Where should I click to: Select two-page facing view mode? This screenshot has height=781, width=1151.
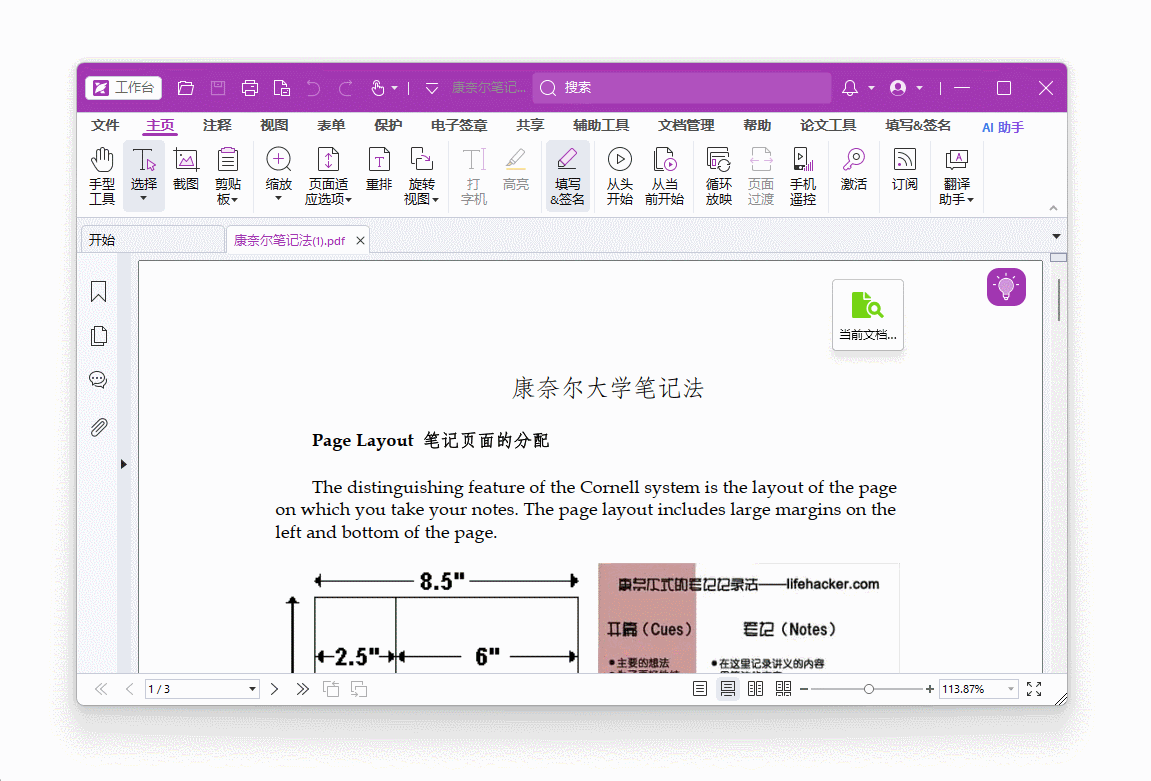click(755, 689)
